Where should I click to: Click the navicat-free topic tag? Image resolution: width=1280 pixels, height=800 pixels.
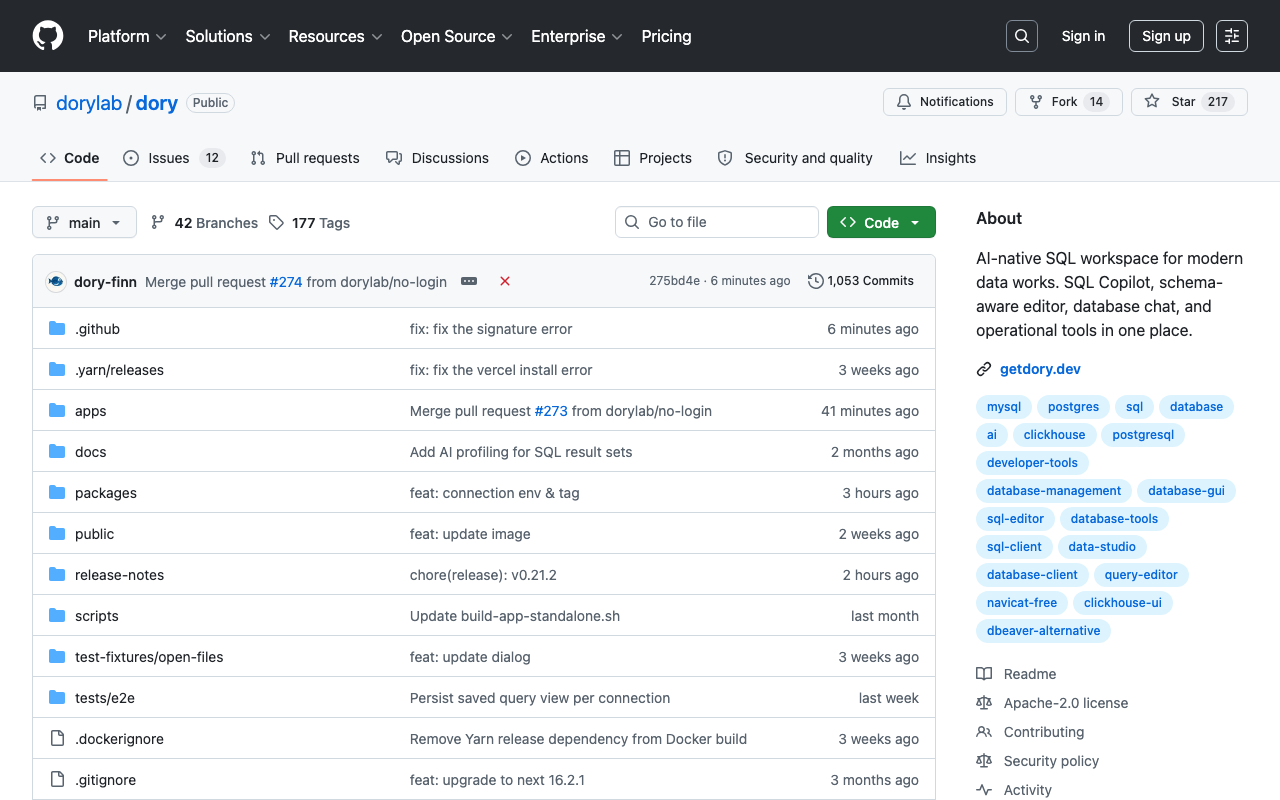click(1022, 603)
